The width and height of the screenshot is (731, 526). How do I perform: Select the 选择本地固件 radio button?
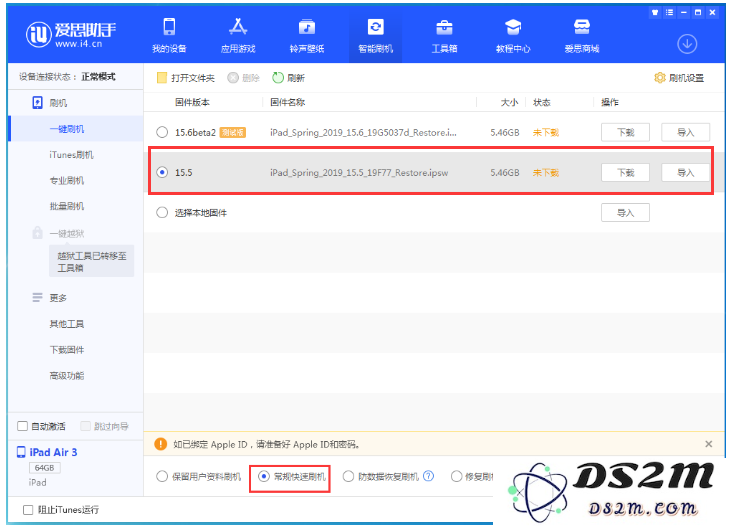(x=162, y=213)
